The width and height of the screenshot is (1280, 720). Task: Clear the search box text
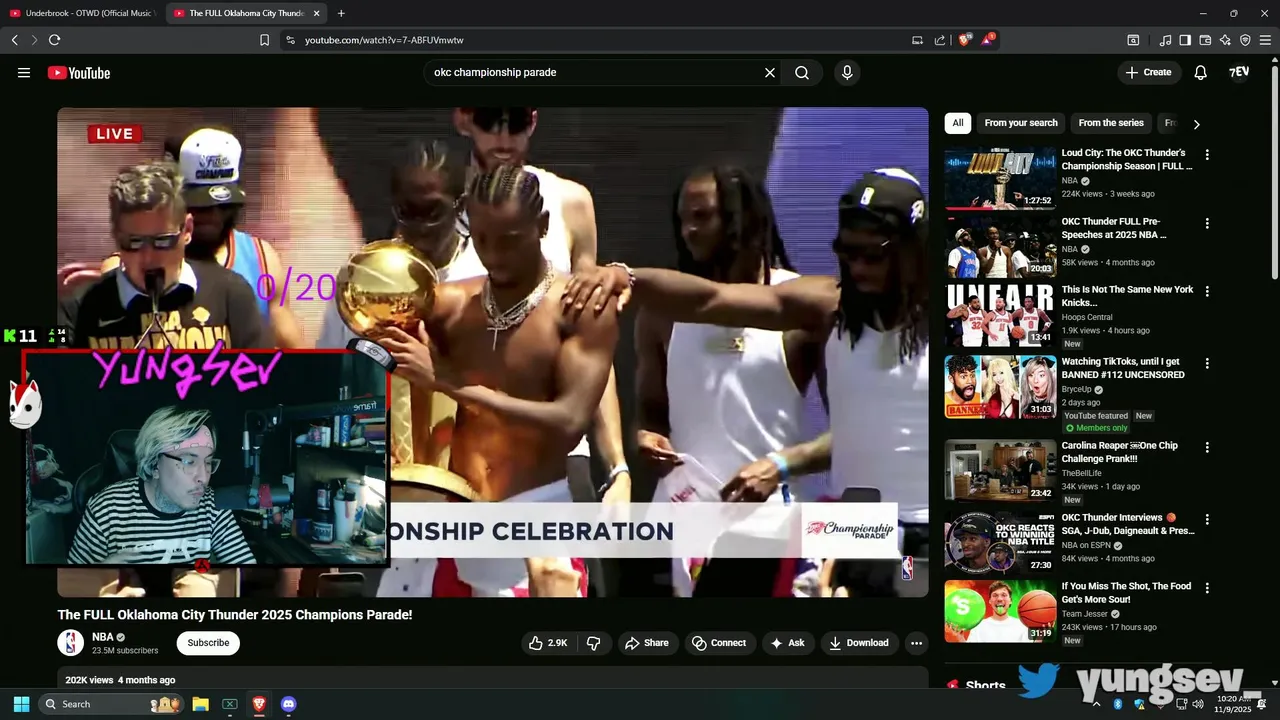770,72
